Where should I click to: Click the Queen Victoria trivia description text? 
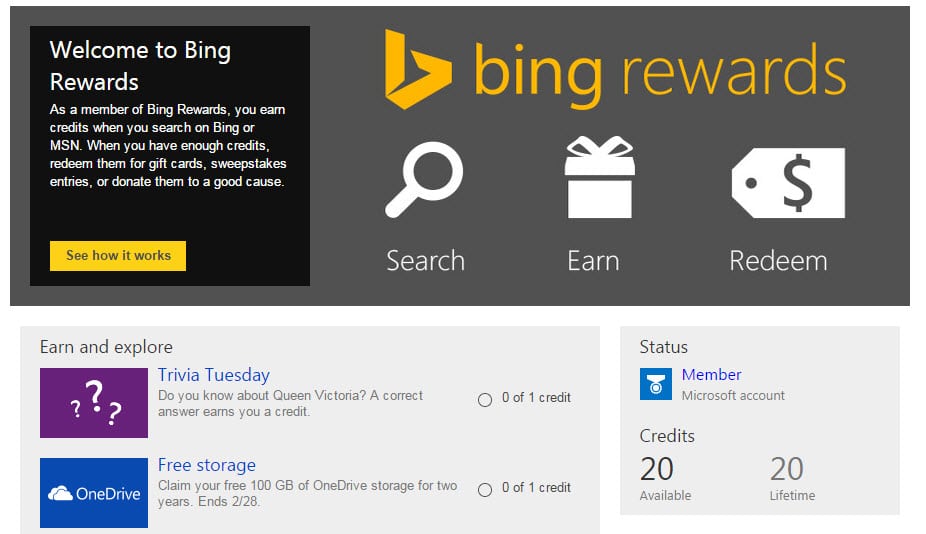point(290,403)
